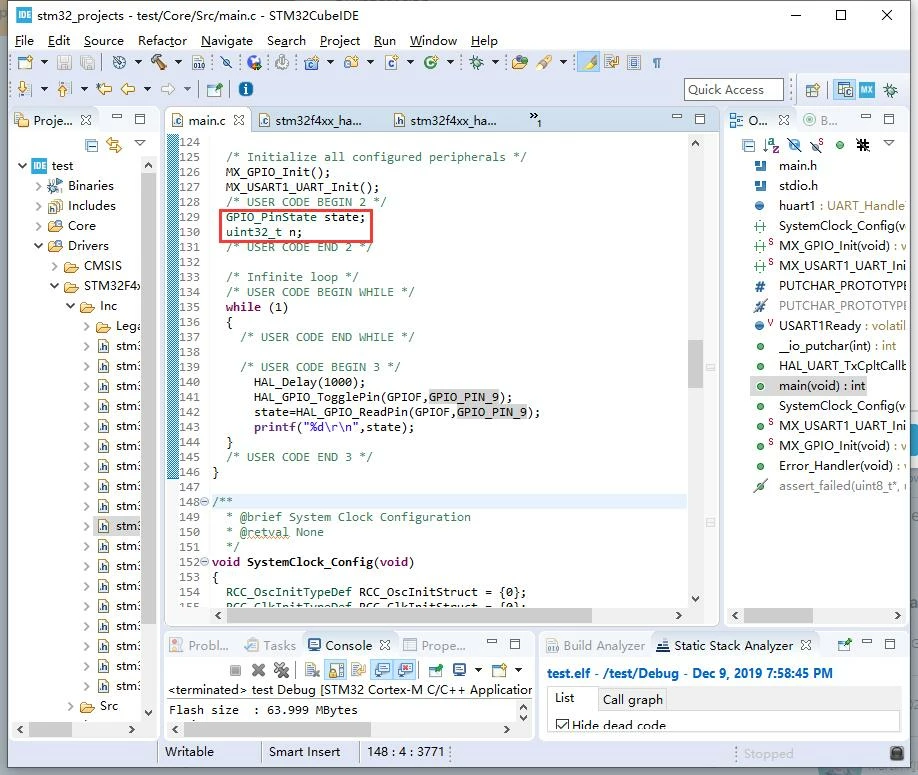This screenshot has width=918, height=775.
Task: Switch to the Build Analyzer tab
Action: [x=595, y=645]
